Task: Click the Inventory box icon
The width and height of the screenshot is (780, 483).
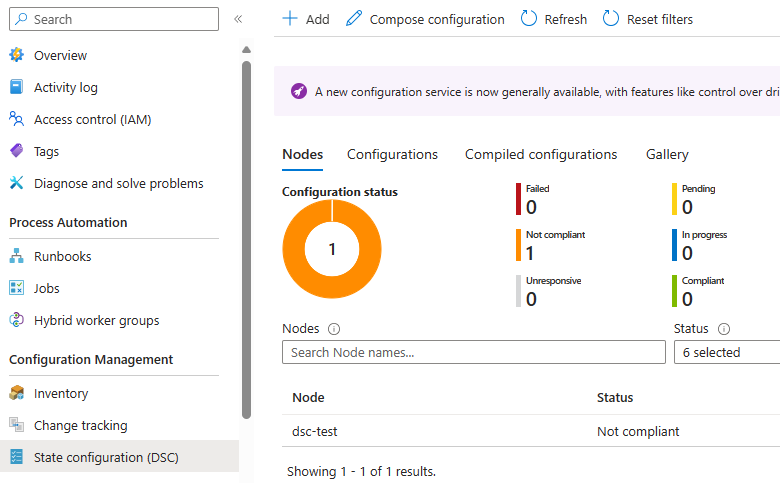Action: [x=16, y=393]
